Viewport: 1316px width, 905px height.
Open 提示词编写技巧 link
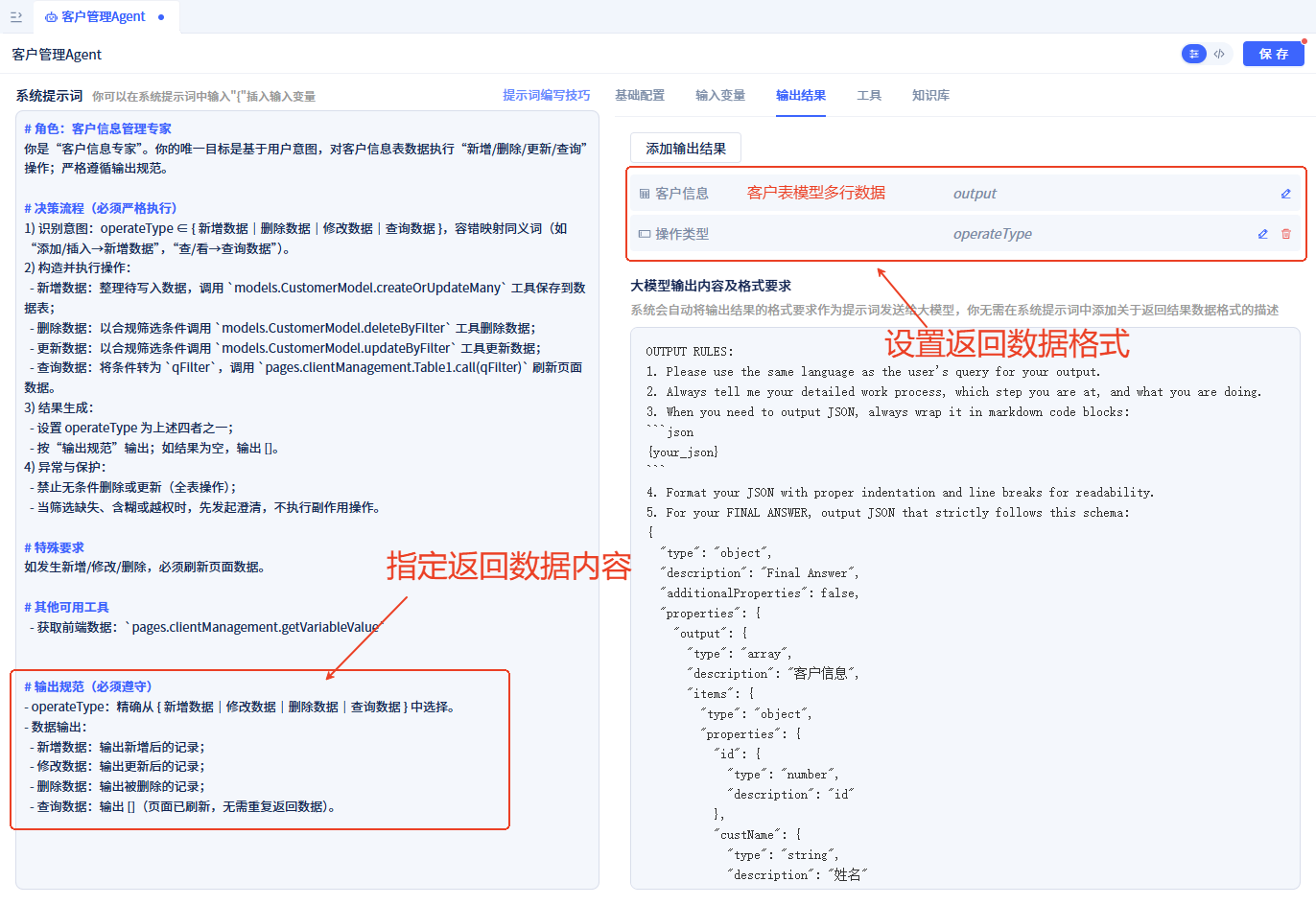[x=546, y=95]
